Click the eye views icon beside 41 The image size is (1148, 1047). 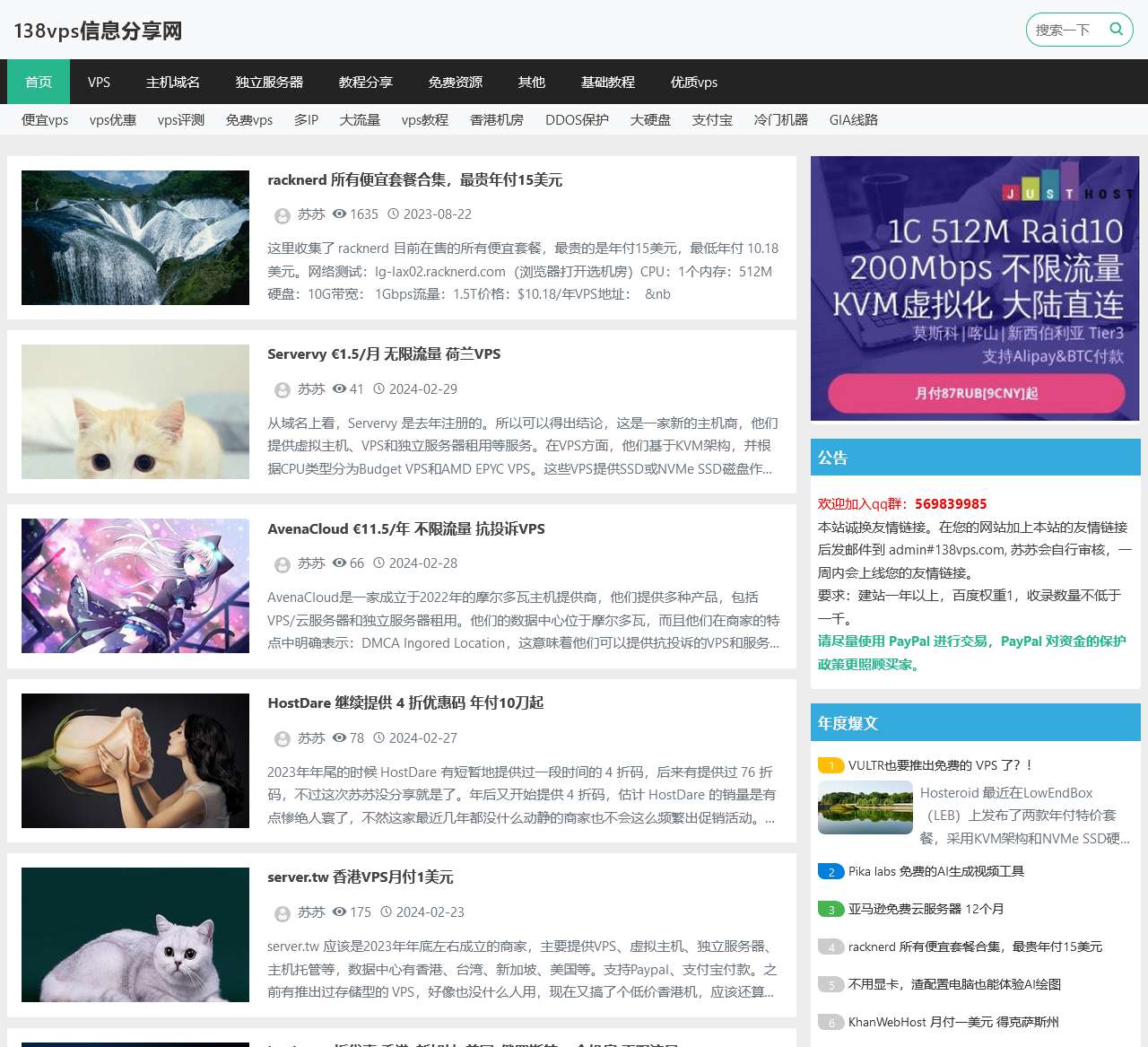[x=339, y=388]
